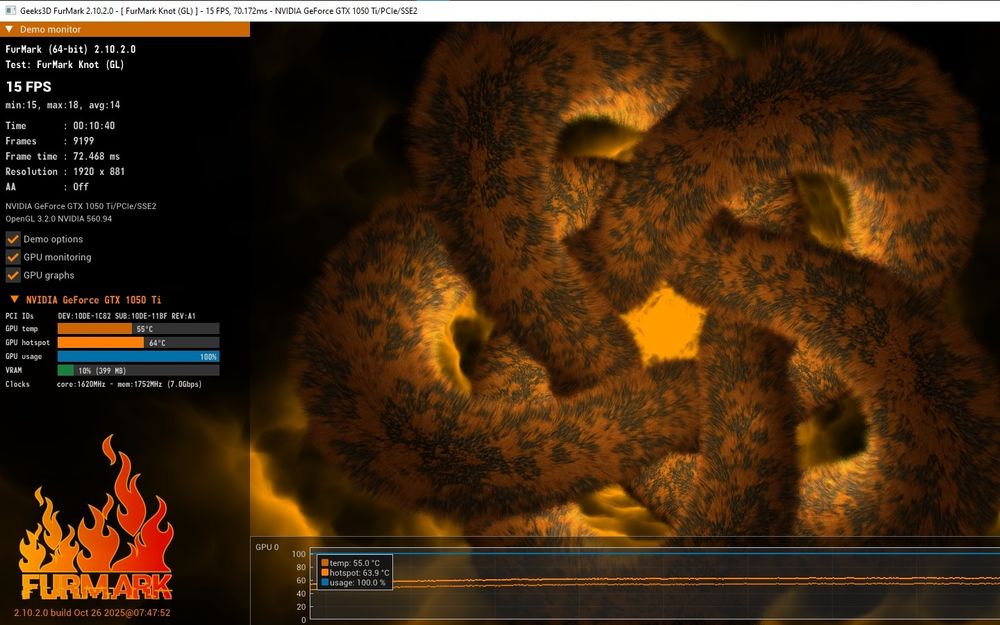The image size is (1000, 625).
Task: Click the Test: FurMark Knot (GL) line
Action: (64, 64)
